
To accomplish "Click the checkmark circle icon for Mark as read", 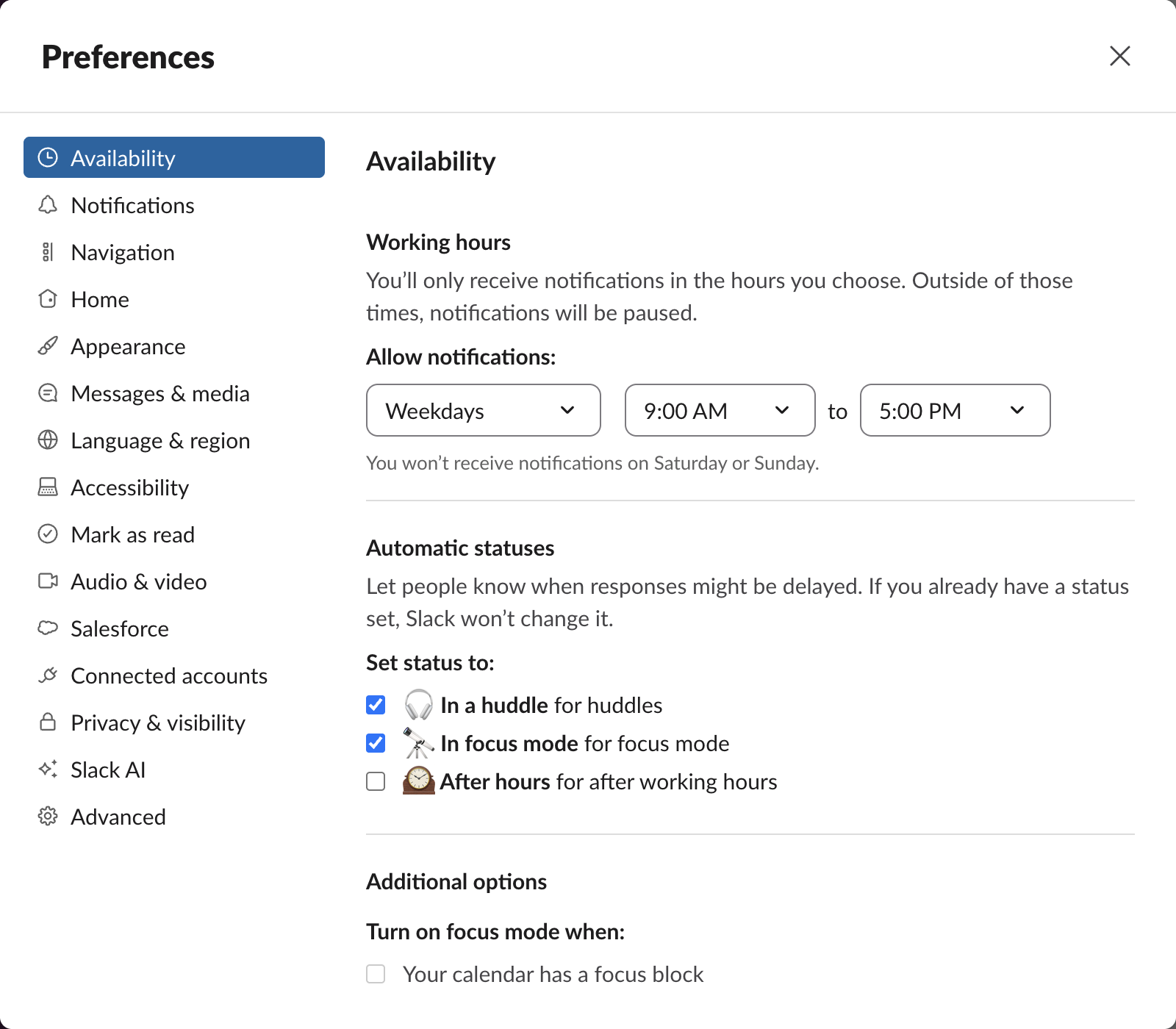I will tap(48, 534).
